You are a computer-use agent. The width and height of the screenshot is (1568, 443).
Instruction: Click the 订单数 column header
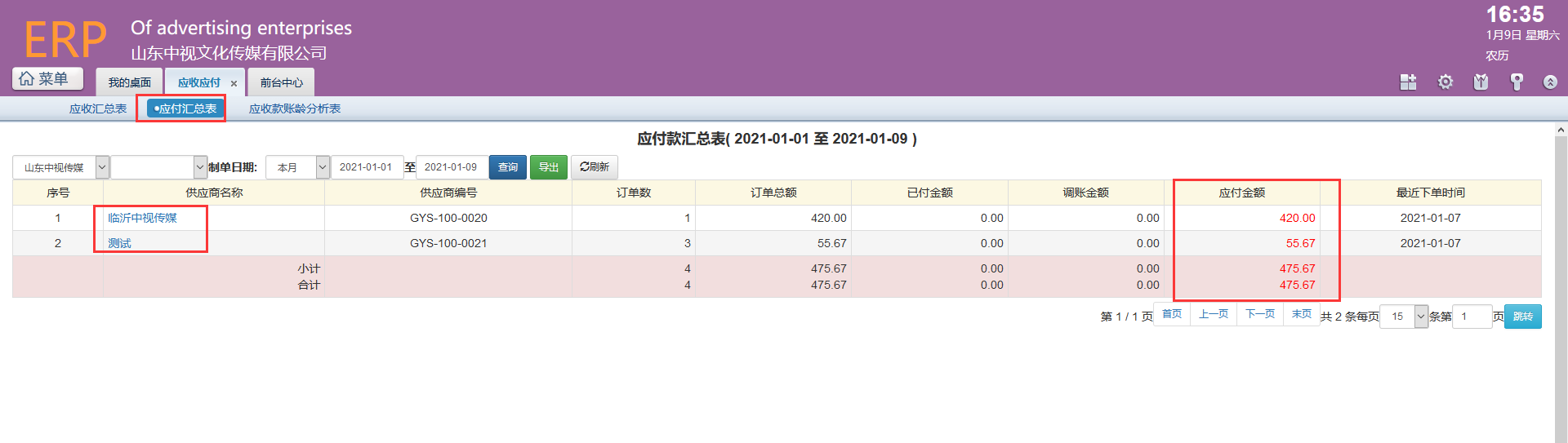(x=634, y=193)
